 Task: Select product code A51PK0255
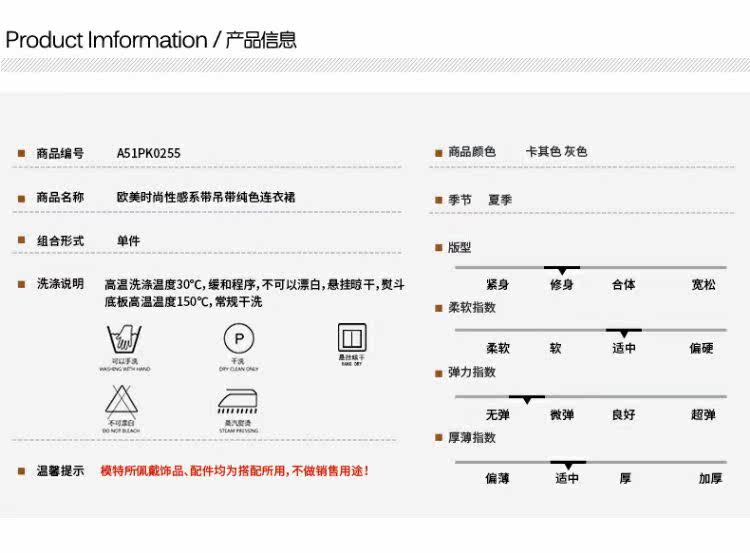(x=149, y=154)
